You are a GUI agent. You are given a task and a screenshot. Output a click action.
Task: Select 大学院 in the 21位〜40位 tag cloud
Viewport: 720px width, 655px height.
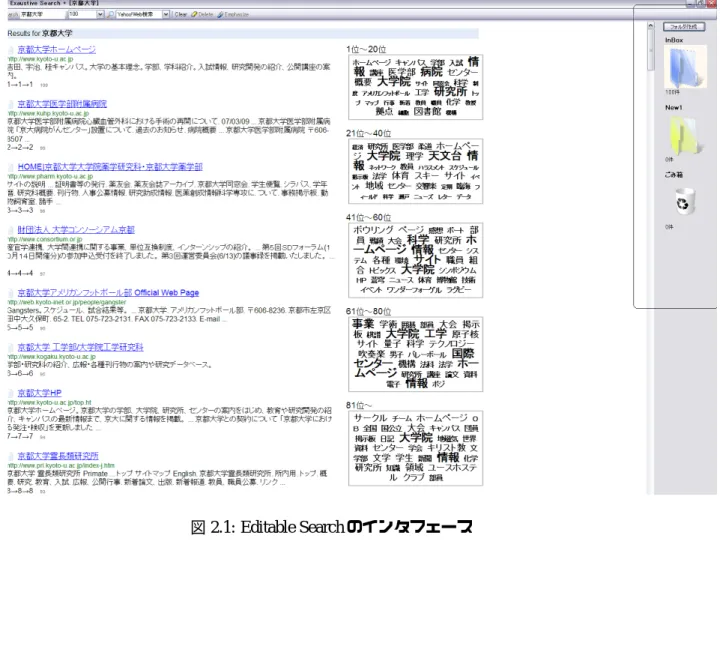383,156
